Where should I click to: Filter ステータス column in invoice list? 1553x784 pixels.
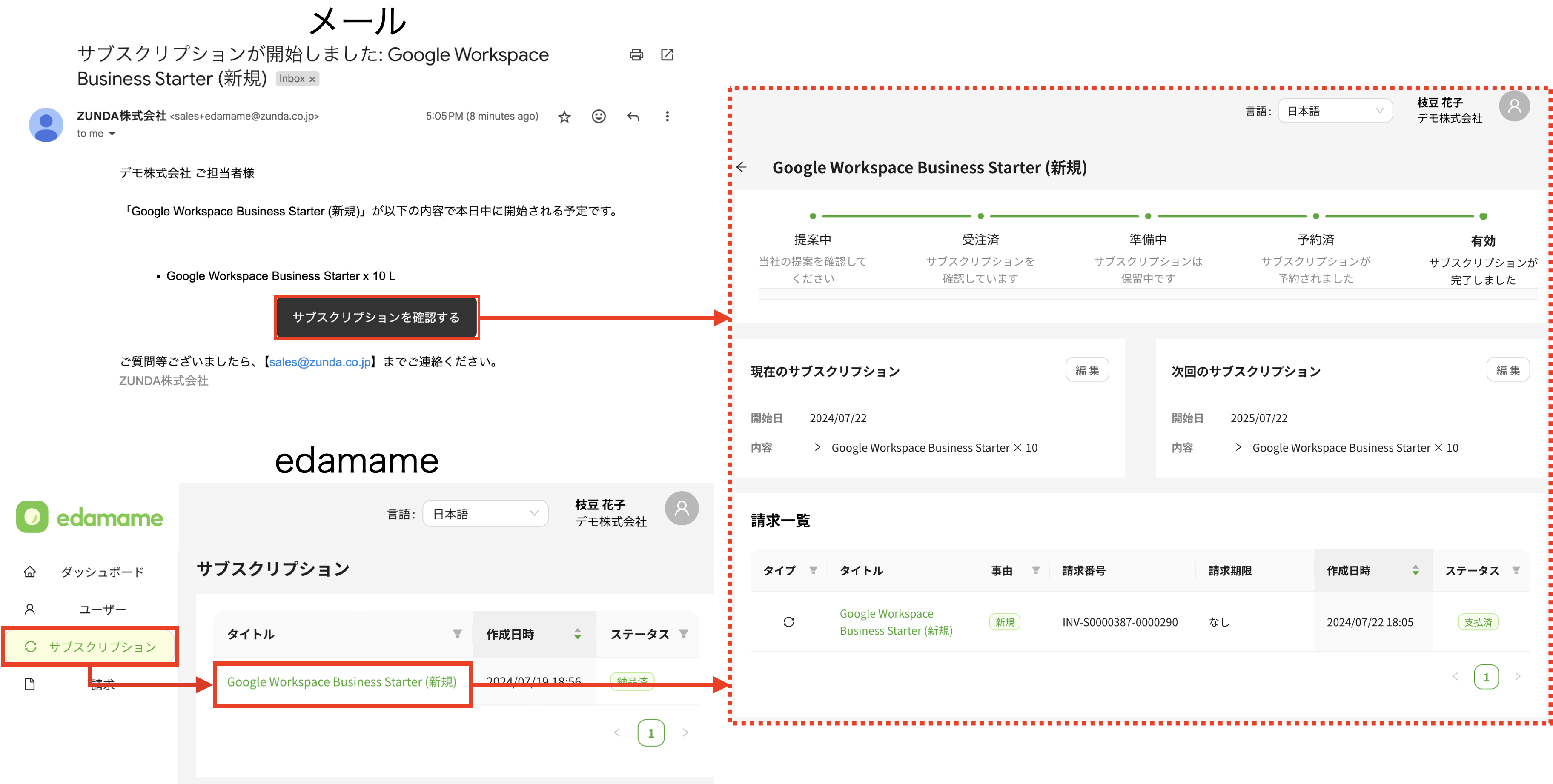(1516, 570)
